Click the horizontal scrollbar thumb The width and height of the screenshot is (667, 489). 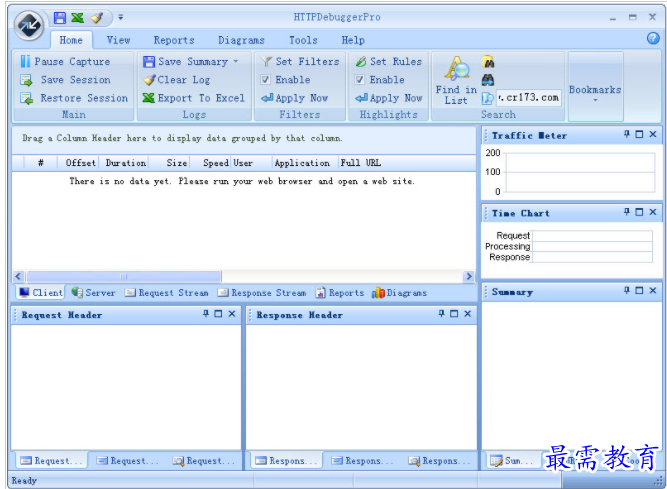tap(124, 276)
